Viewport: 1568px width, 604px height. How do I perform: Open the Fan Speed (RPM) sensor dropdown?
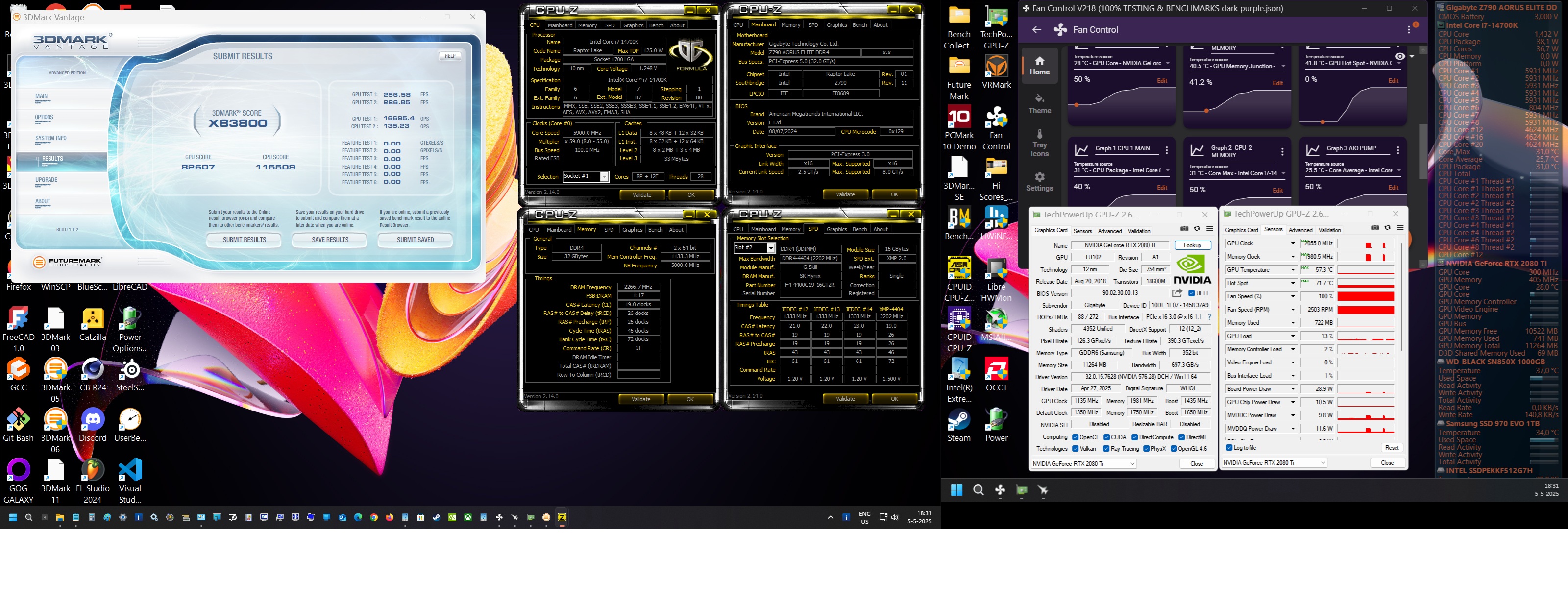(x=1293, y=310)
